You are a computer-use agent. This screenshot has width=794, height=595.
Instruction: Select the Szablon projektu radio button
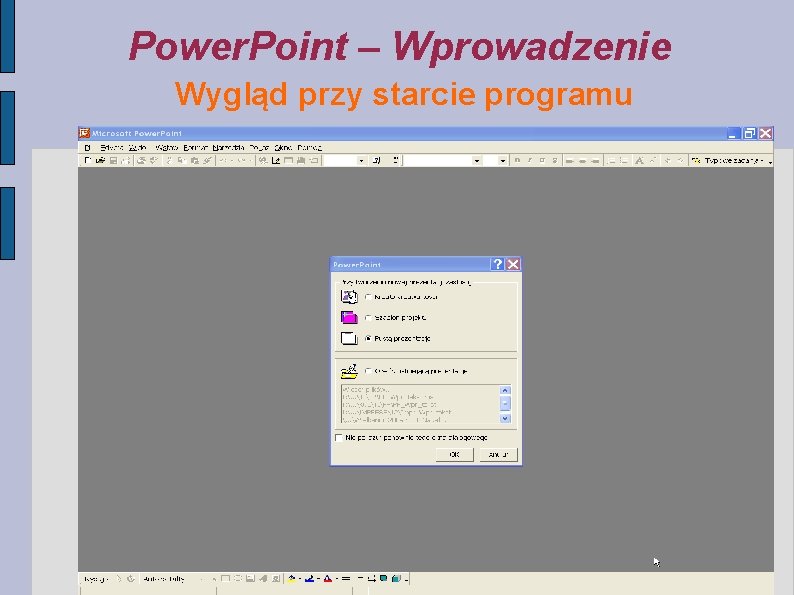pyautogui.click(x=368, y=318)
